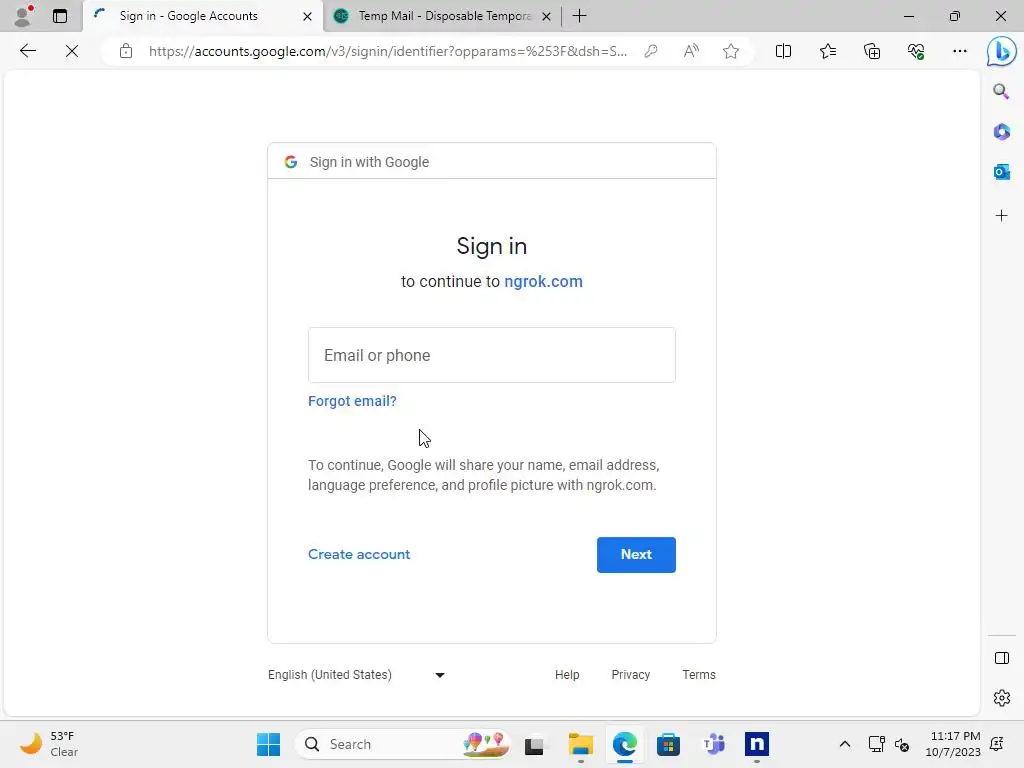This screenshot has height=768, width=1024.
Task: Open the Edge profile icon
Action: [x=24, y=16]
